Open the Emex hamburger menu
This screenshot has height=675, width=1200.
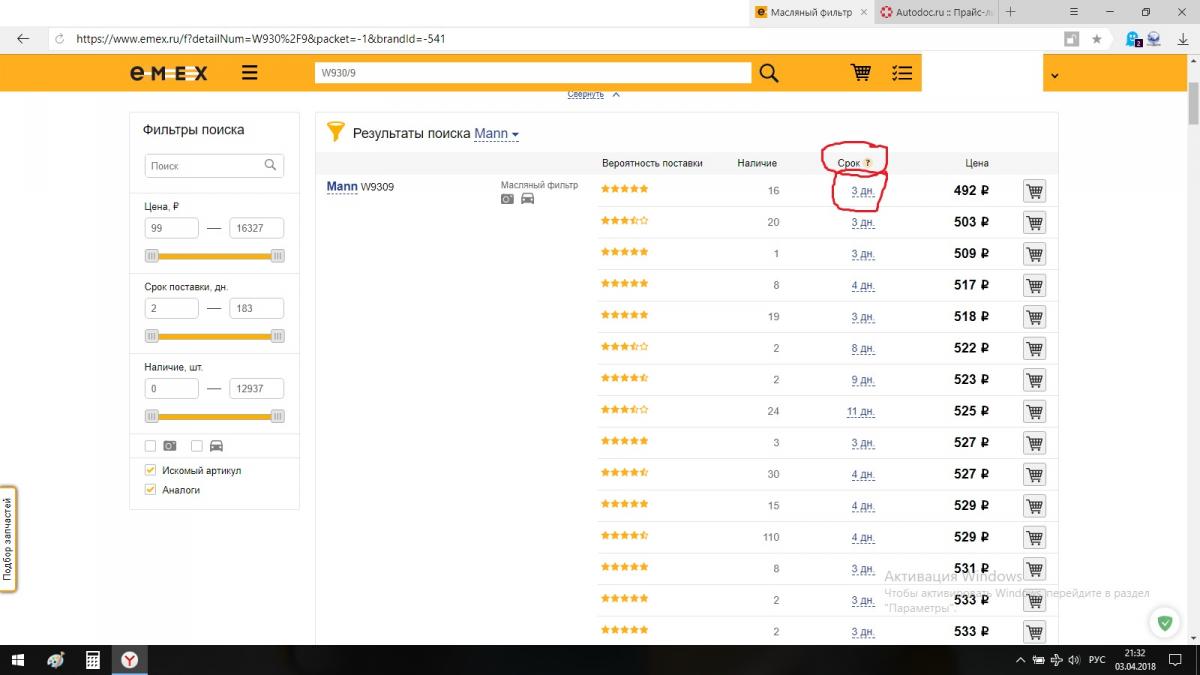(249, 73)
